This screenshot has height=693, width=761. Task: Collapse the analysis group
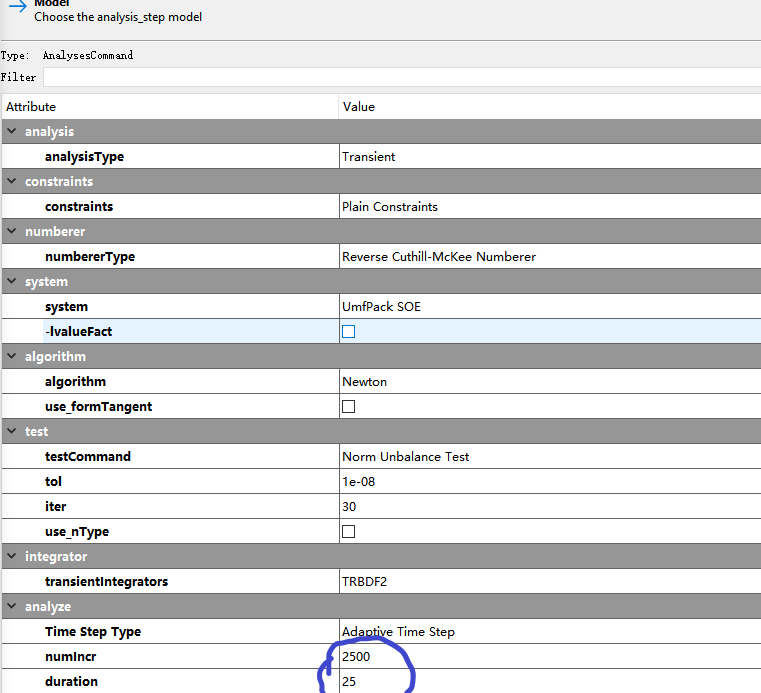(x=12, y=132)
